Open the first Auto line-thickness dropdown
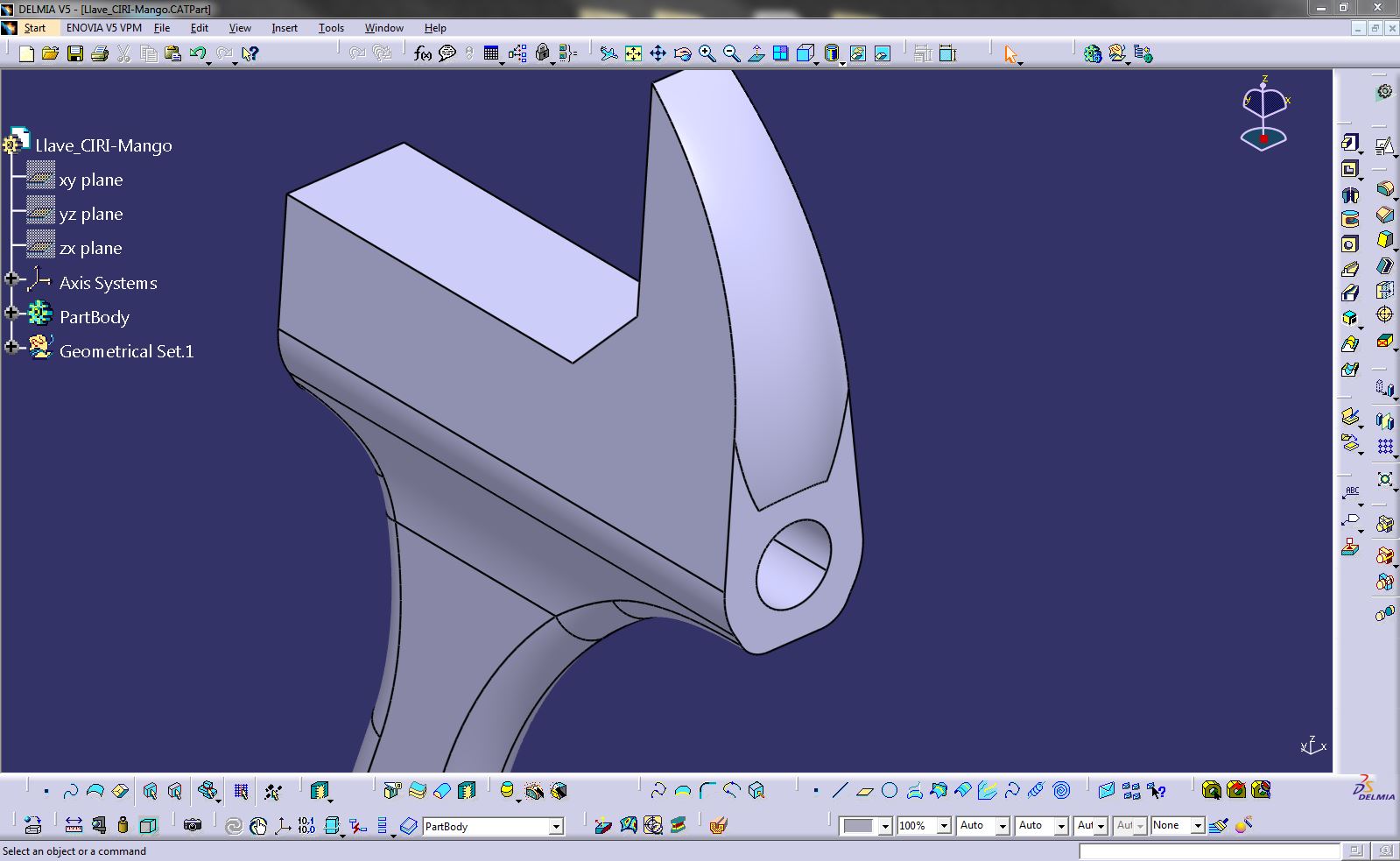The height and width of the screenshot is (861, 1400). tap(1003, 826)
